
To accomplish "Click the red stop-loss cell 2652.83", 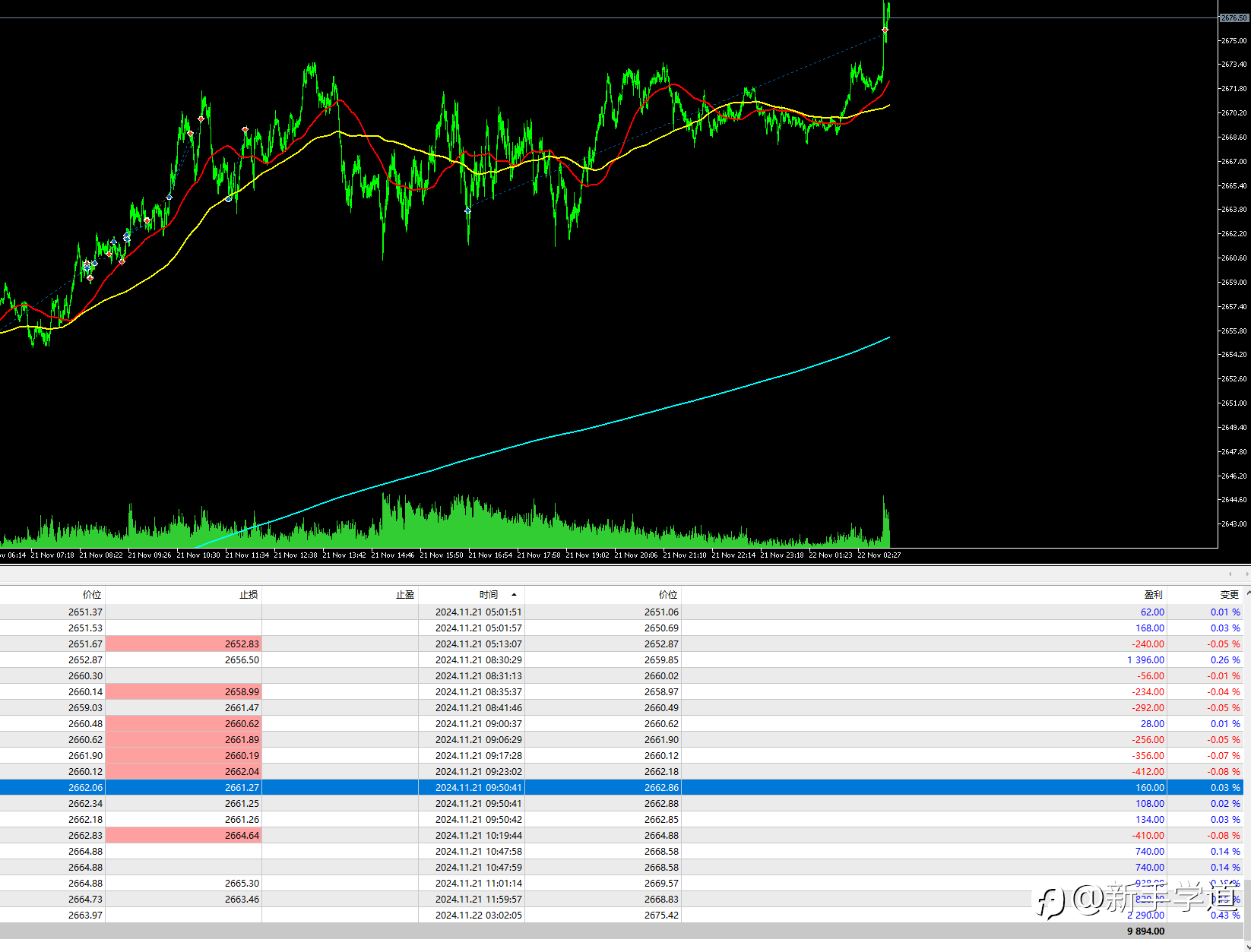I will (x=183, y=644).
